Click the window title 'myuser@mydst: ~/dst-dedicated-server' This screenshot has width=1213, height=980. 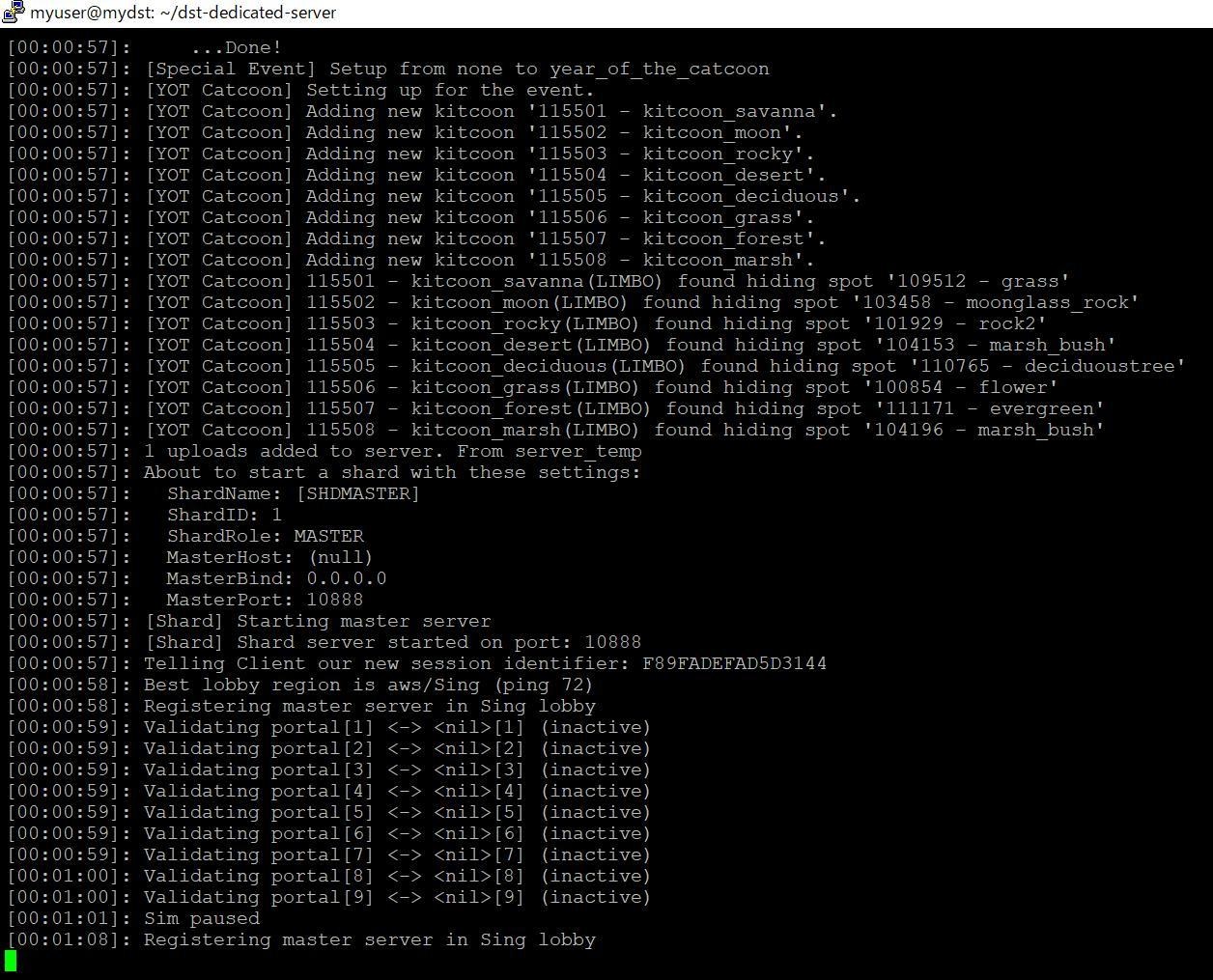coord(183,13)
